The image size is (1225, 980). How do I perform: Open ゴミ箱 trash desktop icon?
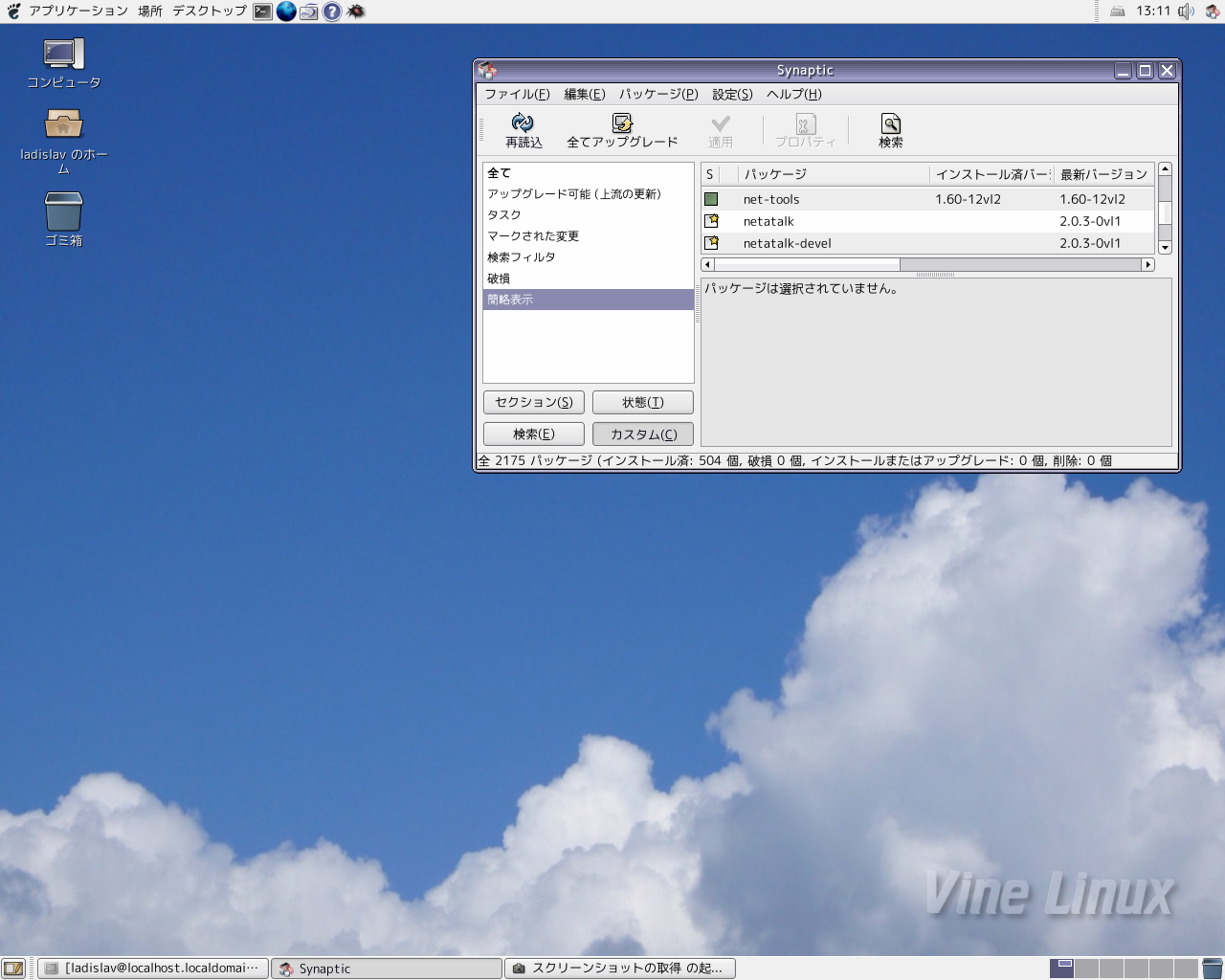pyautogui.click(x=63, y=212)
